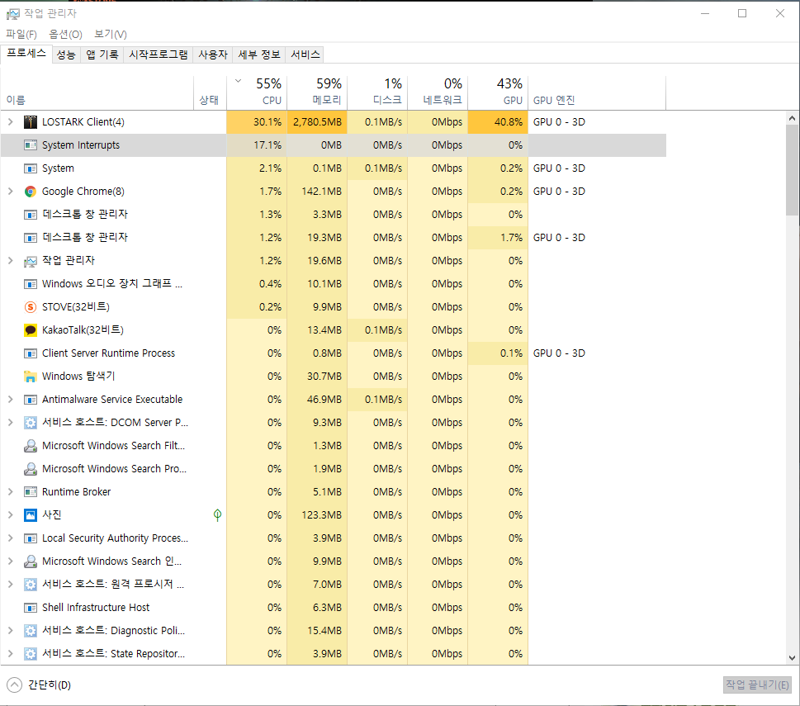Switch to the 세부 정보 tab

pos(259,55)
